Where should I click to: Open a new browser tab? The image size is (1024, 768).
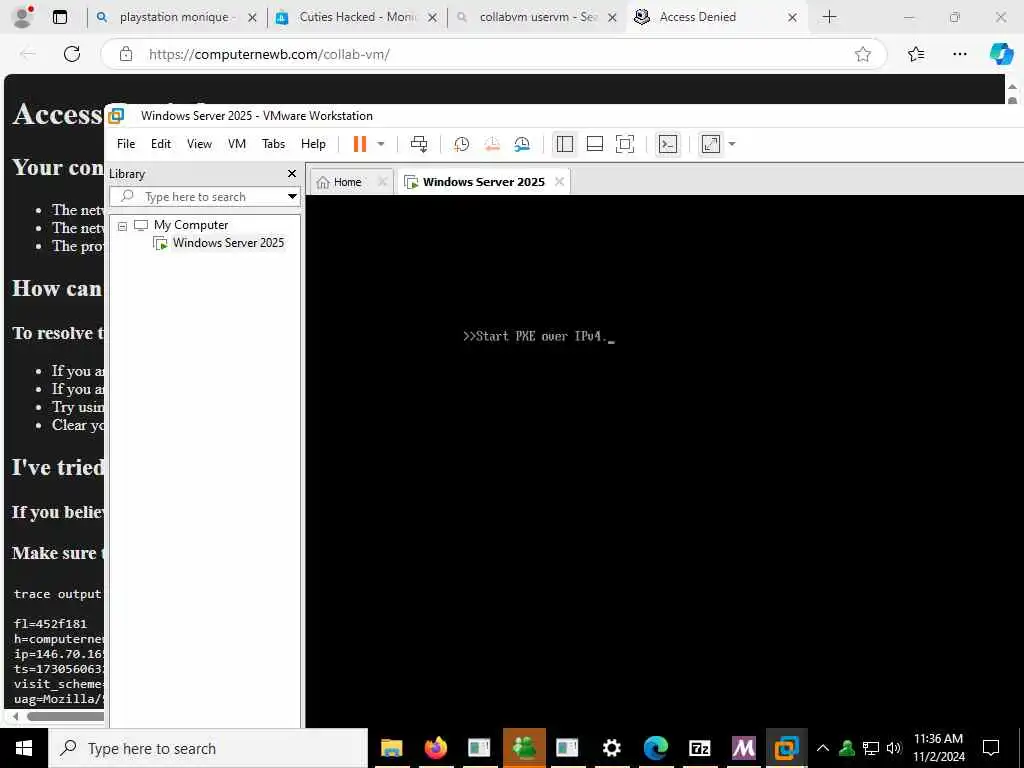point(829,17)
